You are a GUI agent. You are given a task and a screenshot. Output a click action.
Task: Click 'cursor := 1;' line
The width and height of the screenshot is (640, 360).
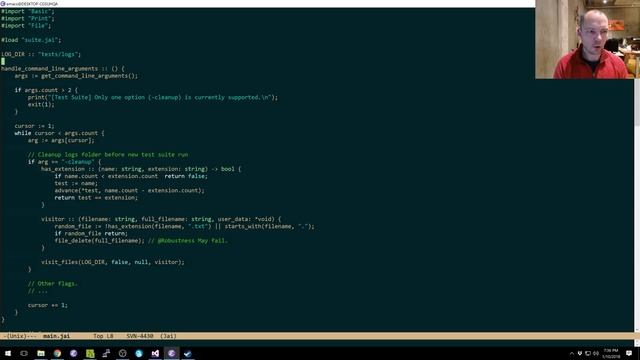[34, 126]
